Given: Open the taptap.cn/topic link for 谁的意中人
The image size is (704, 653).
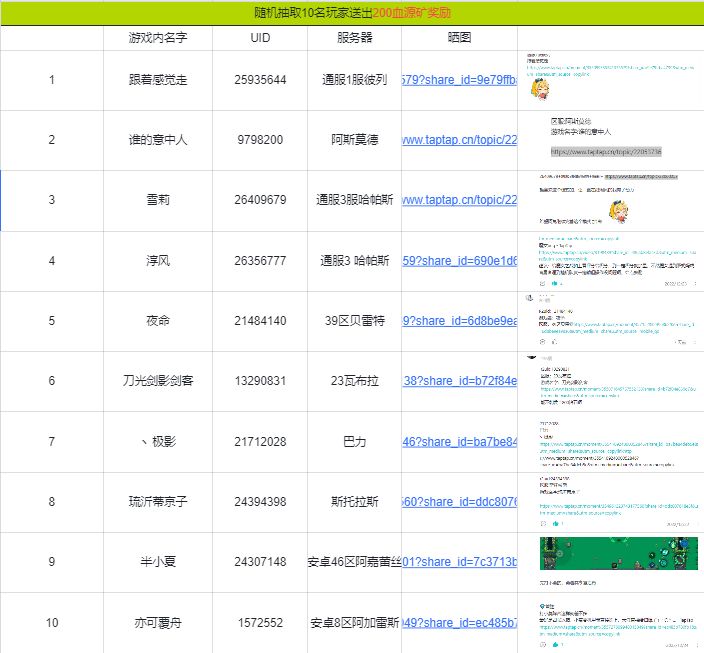Looking at the screenshot, I should coord(459,140).
